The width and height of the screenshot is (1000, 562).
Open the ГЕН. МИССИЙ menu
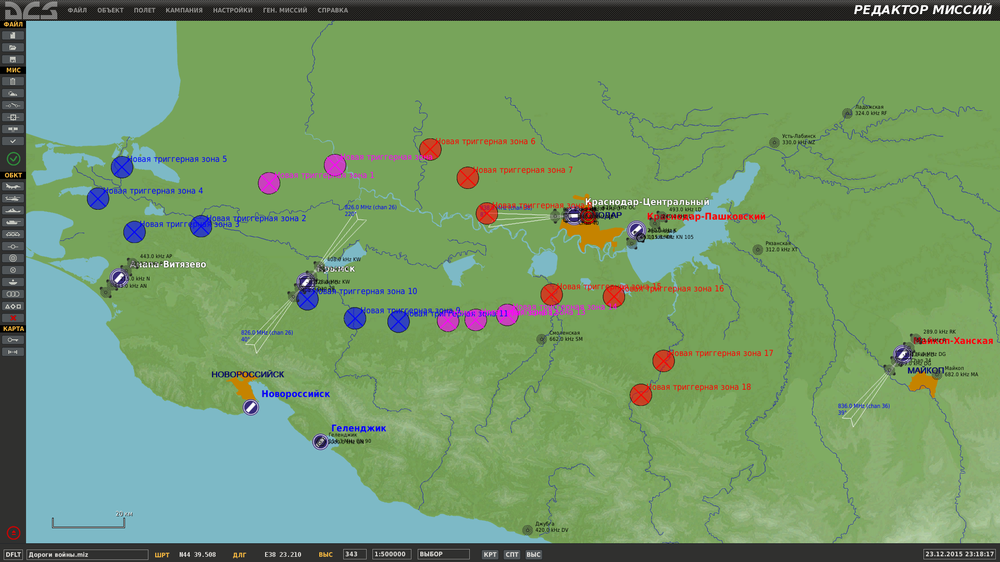[284, 10]
